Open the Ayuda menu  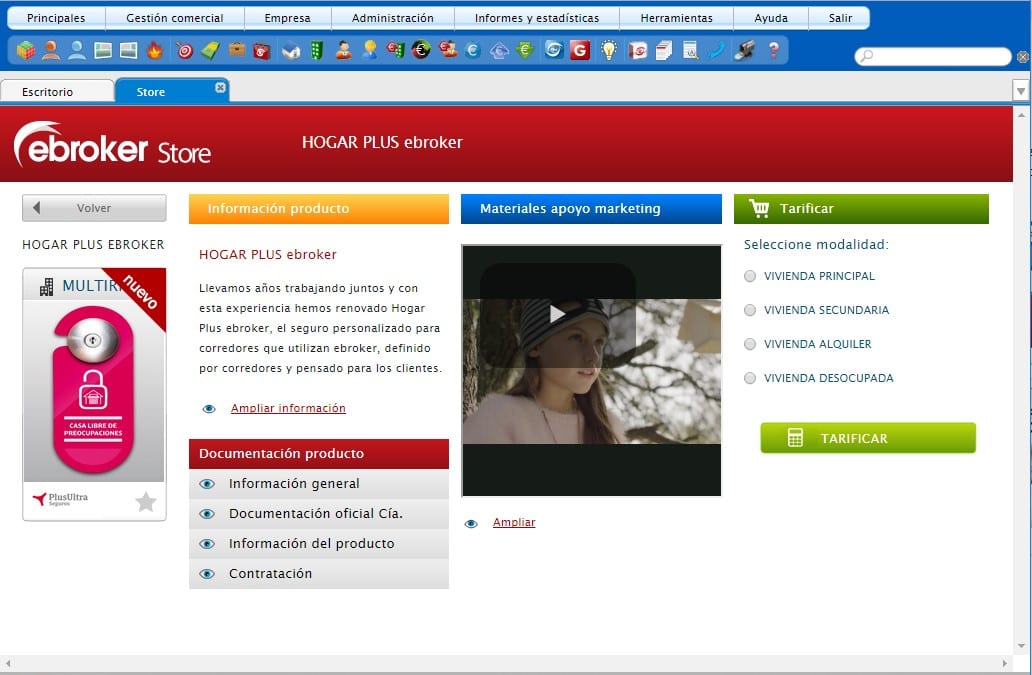click(x=771, y=18)
